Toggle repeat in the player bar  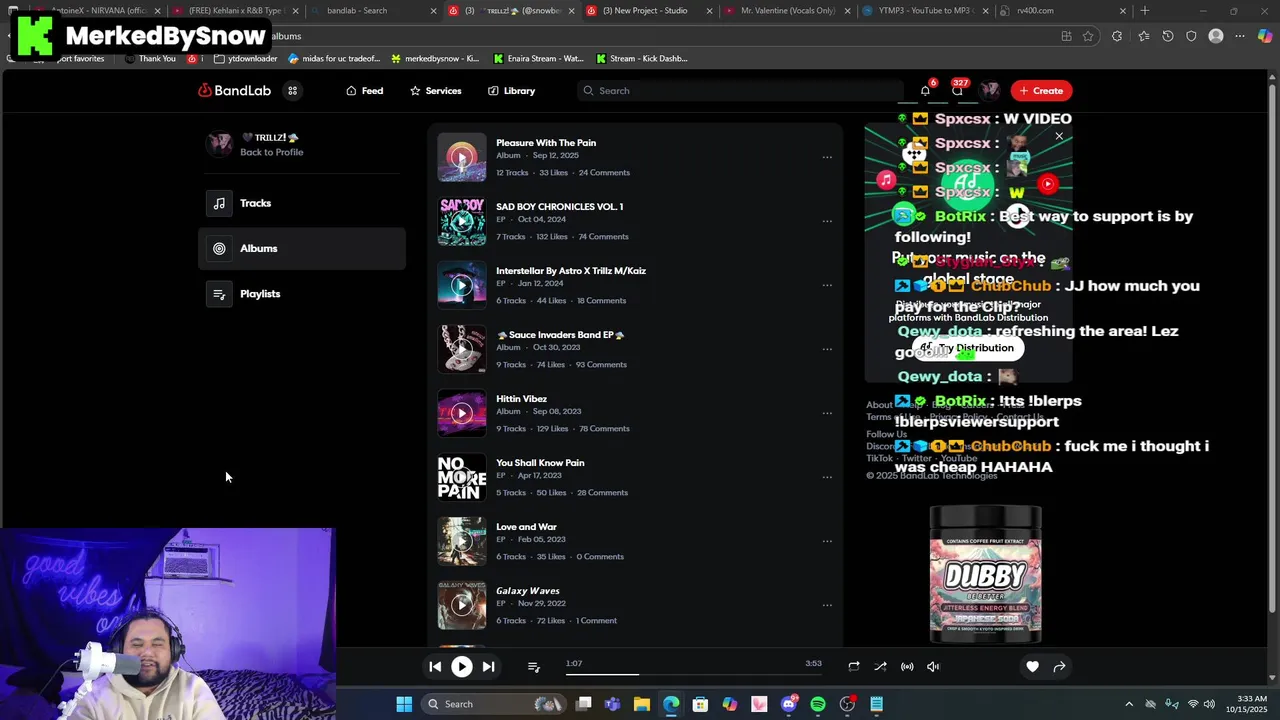click(853, 667)
